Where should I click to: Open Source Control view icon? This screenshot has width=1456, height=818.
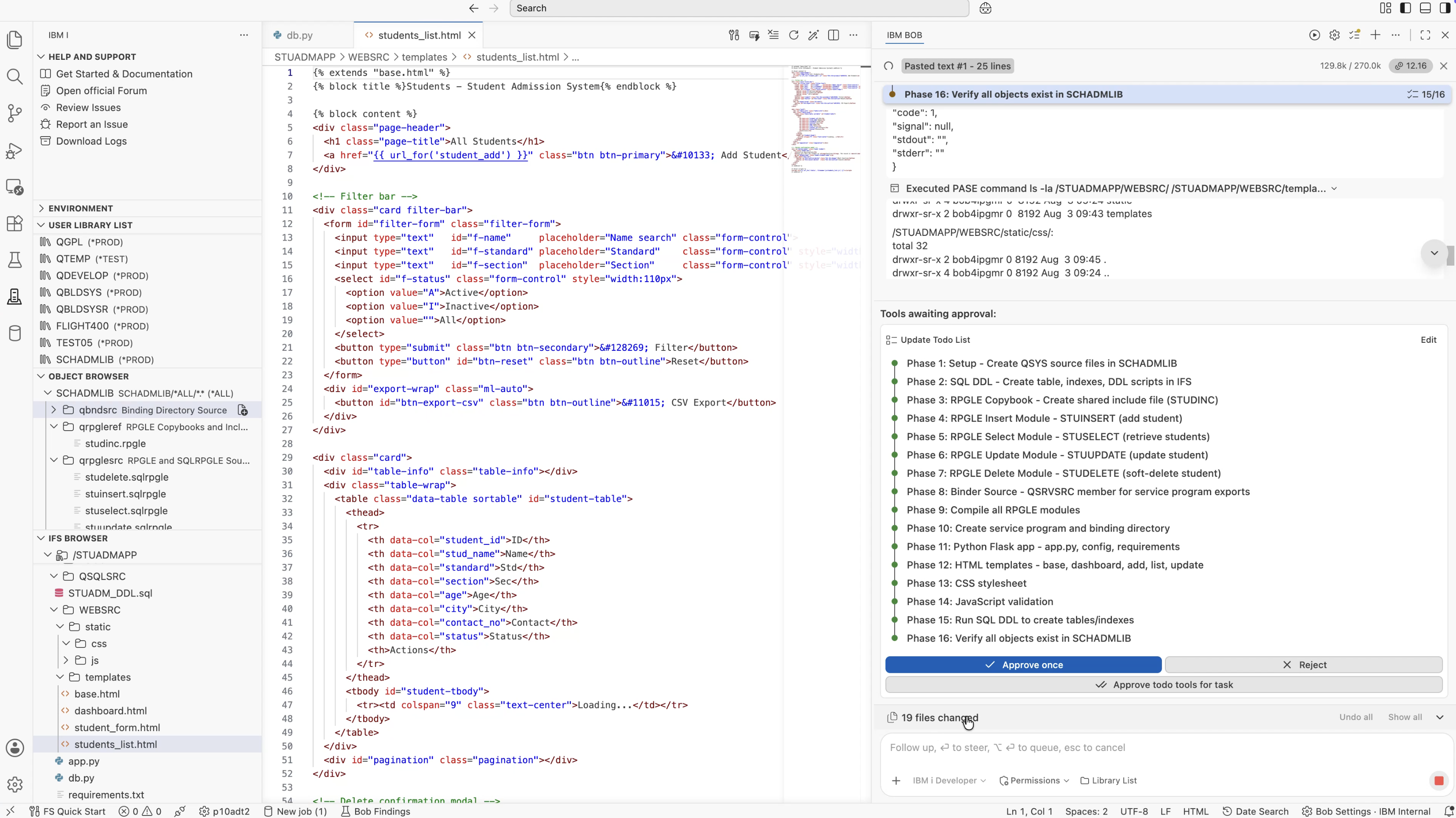click(x=15, y=113)
